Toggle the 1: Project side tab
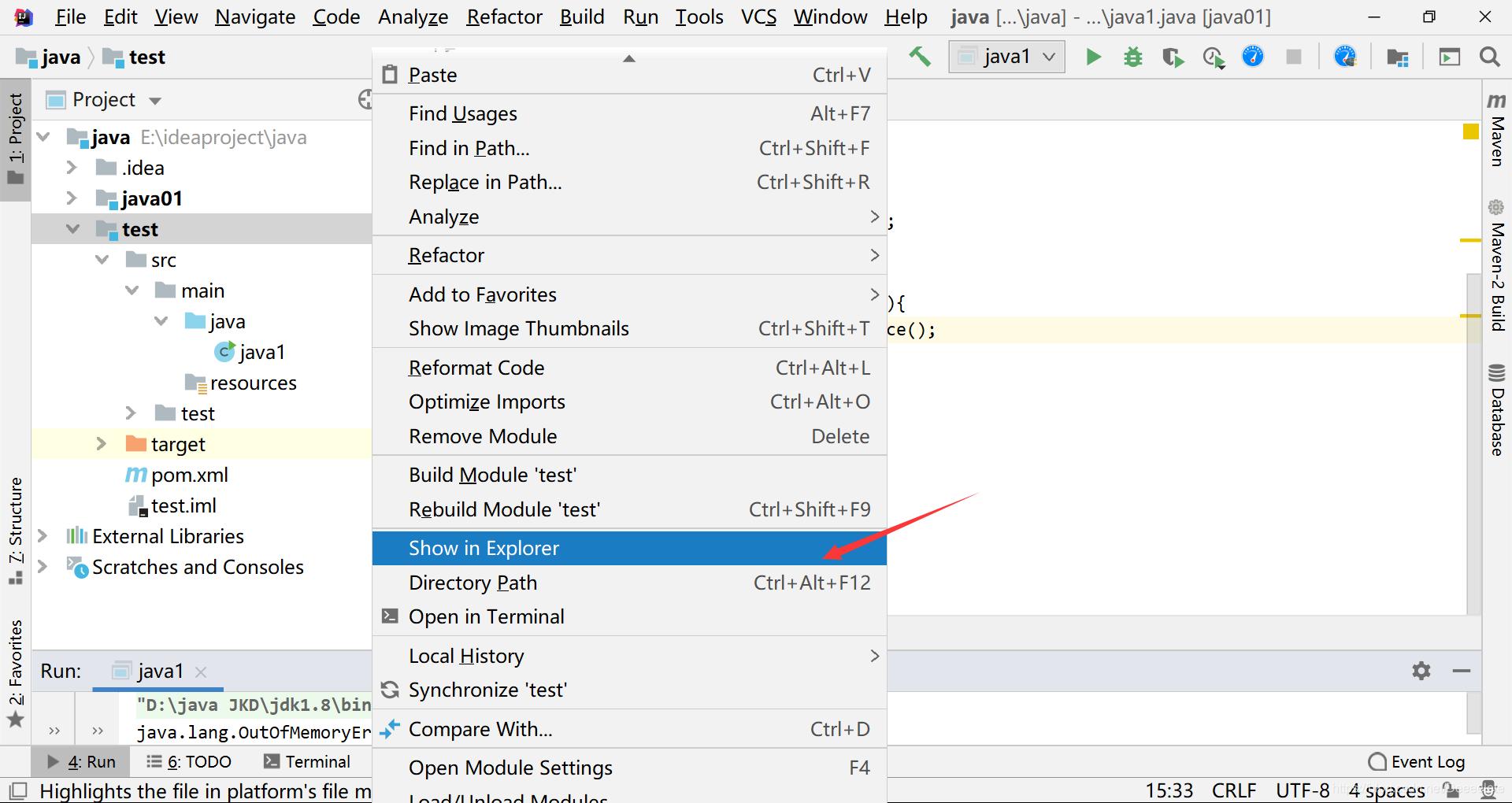Viewport: 1512px width, 803px height. 16,139
